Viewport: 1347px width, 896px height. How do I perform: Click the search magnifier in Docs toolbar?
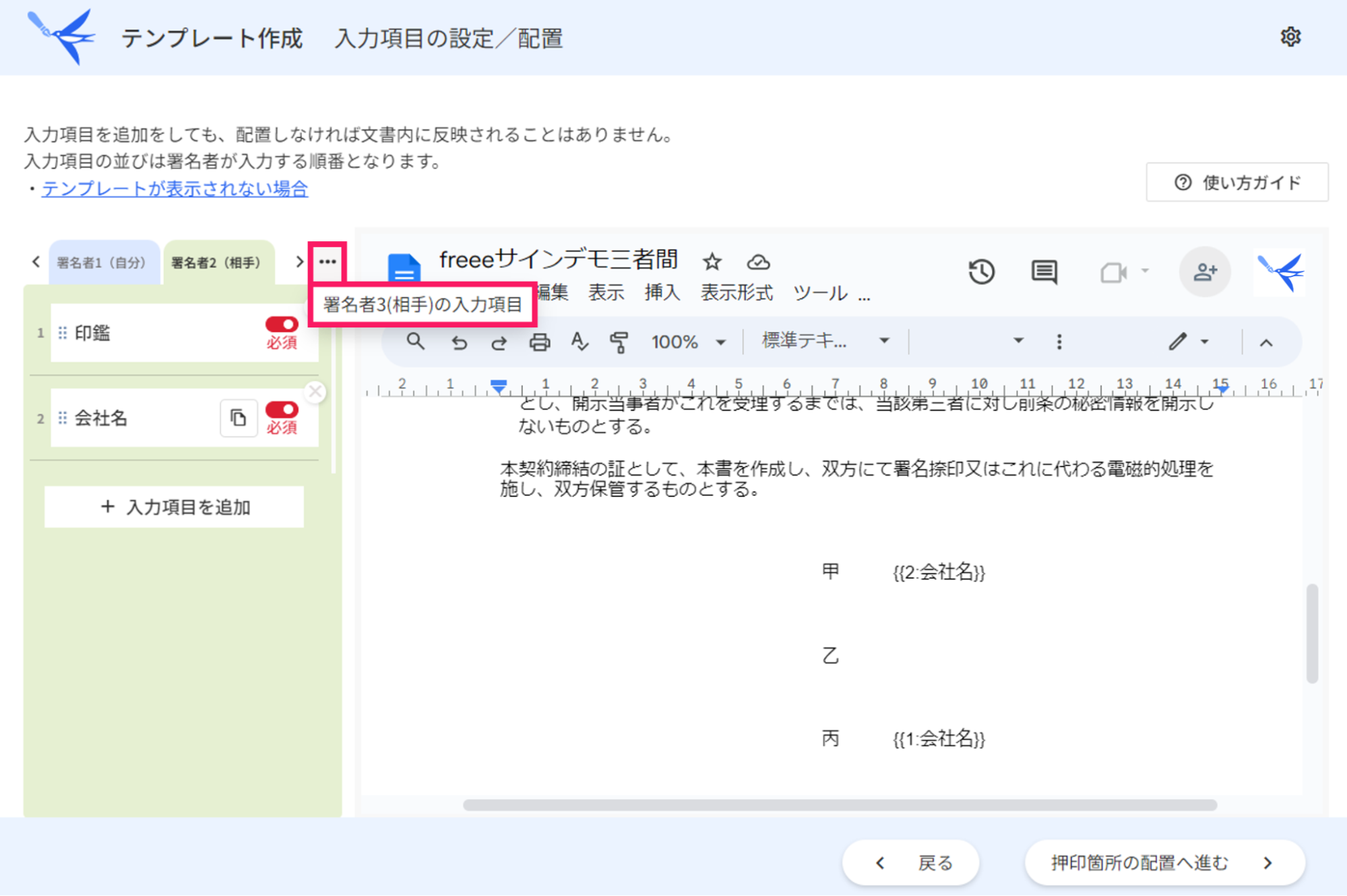click(x=415, y=342)
